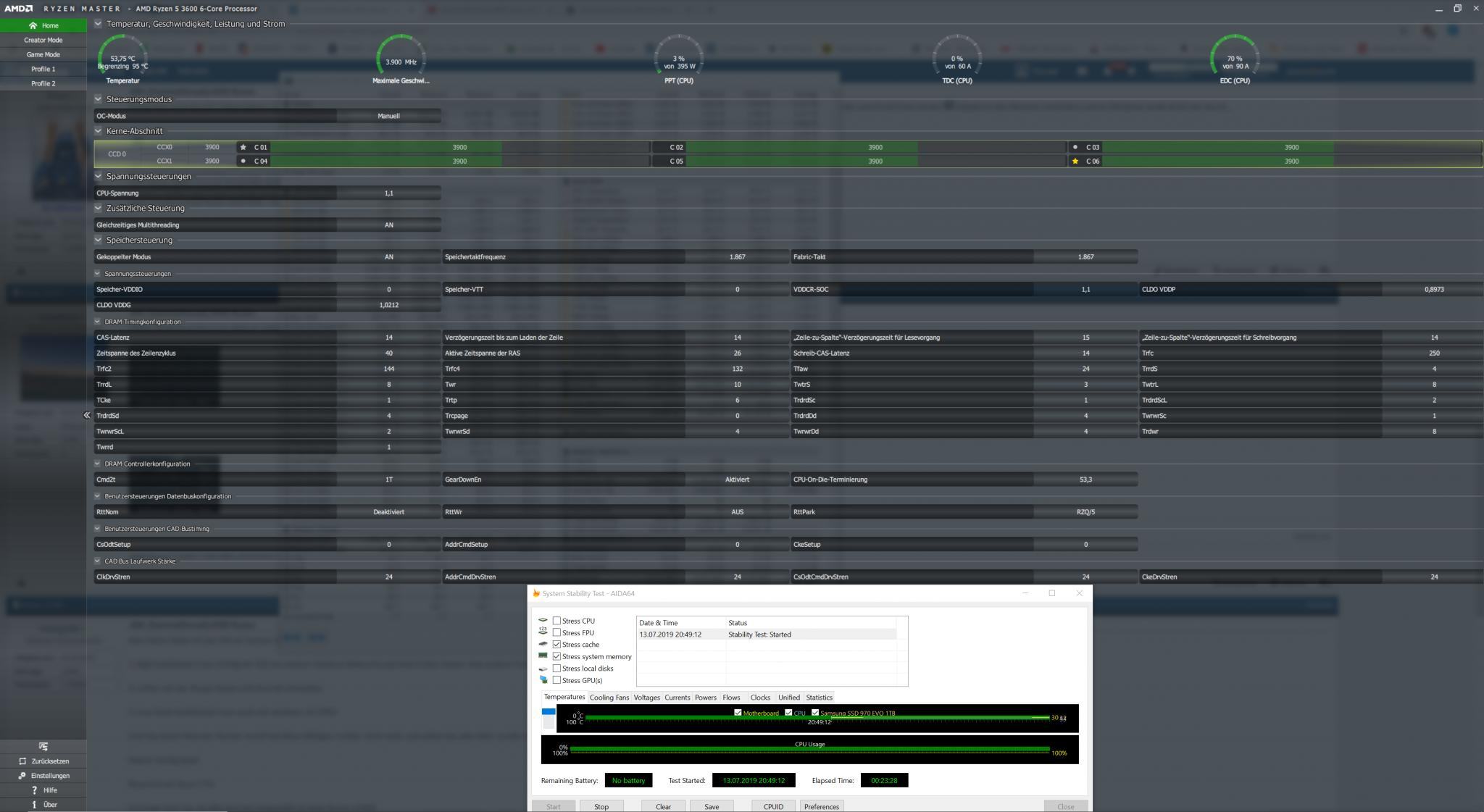Screen dimensions: 1484x812
Task: Click the Über info icon
Action: click(34, 805)
